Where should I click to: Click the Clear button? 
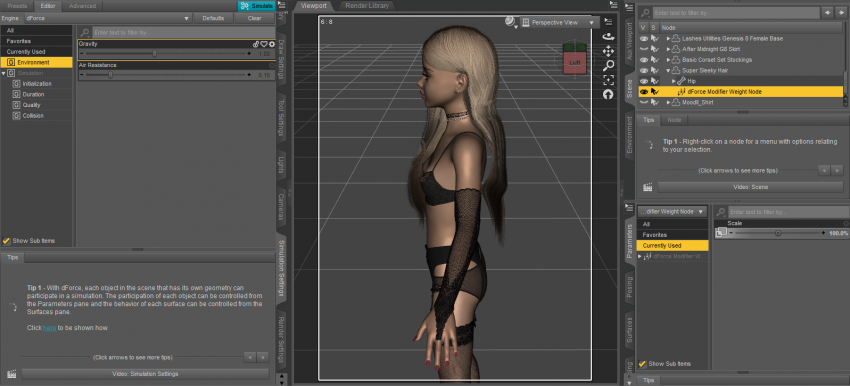tap(255, 18)
